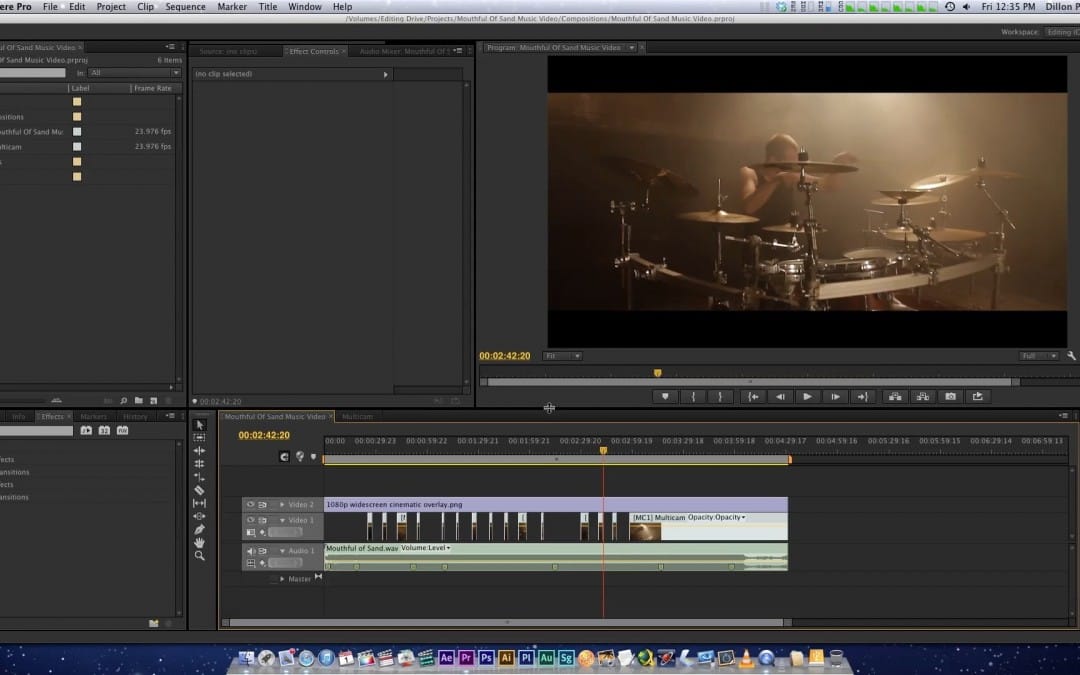The height and width of the screenshot is (675, 1080).
Task: Toggle timeline Snap magnet button
Action: [x=284, y=457]
